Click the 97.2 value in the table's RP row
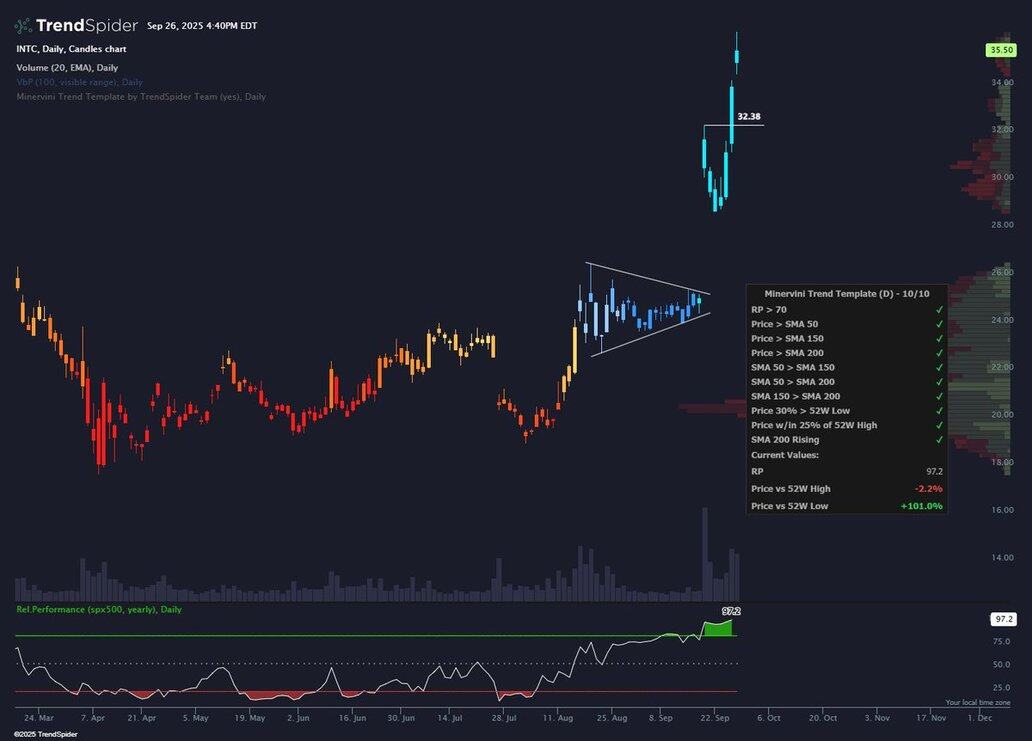The height and width of the screenshot is (741, 1032). tap(935, 472)
